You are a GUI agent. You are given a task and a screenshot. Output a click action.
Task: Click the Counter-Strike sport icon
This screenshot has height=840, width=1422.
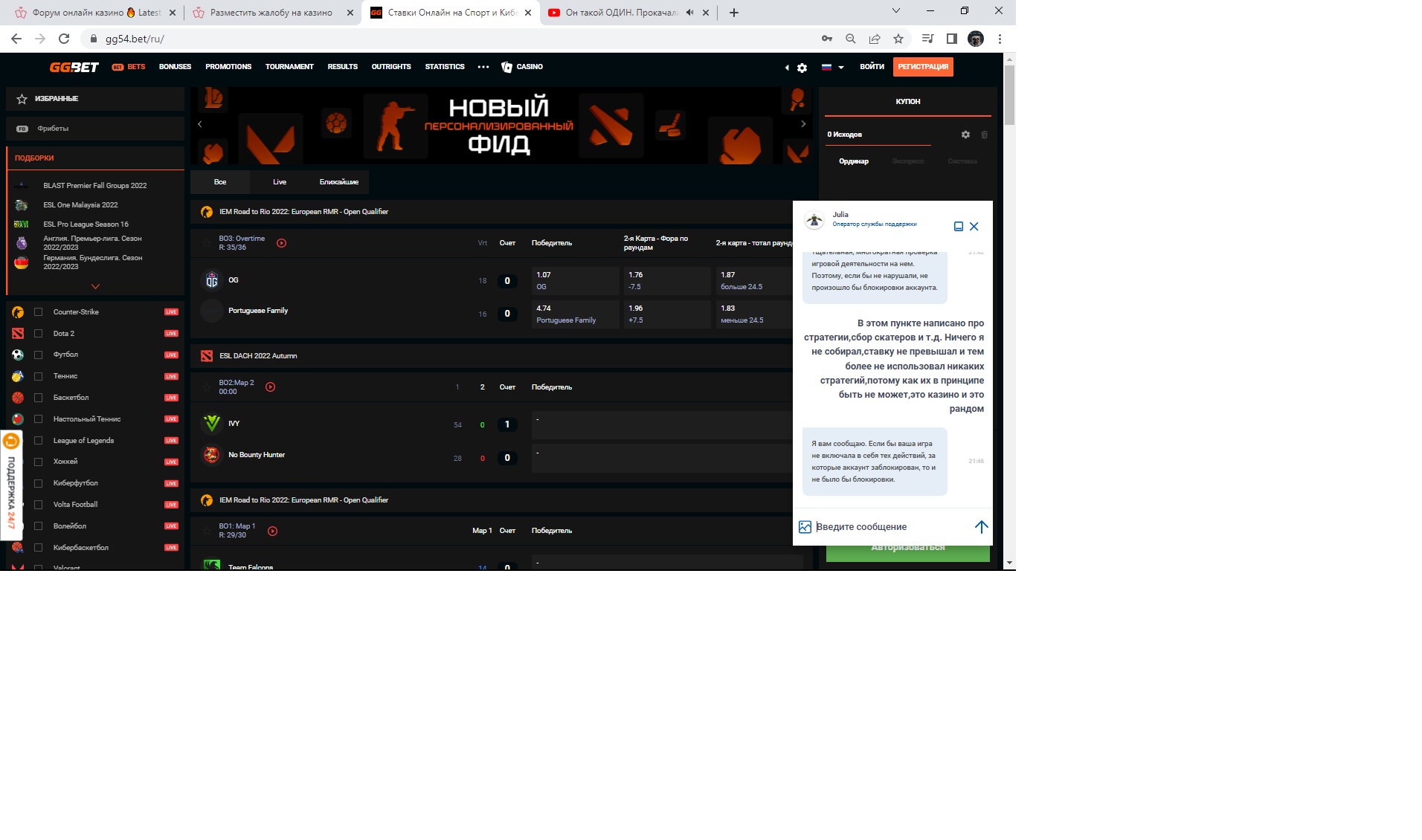18,312
